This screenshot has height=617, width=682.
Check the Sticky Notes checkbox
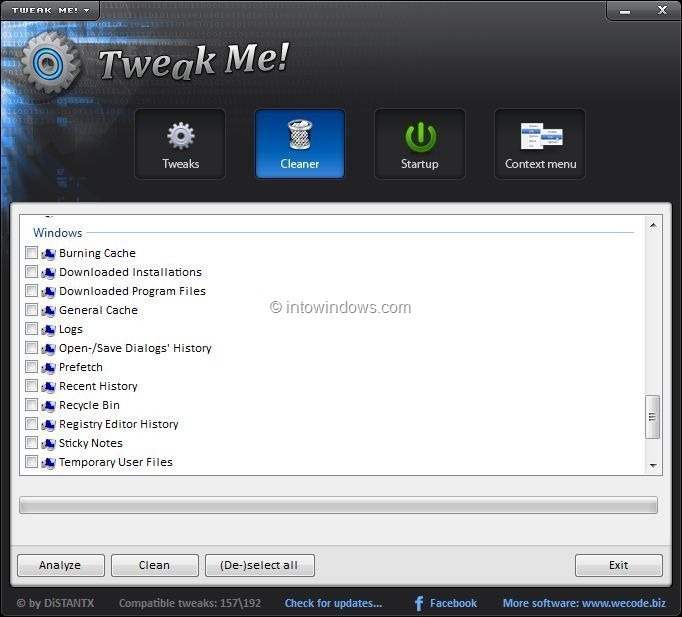coord(31,443)
